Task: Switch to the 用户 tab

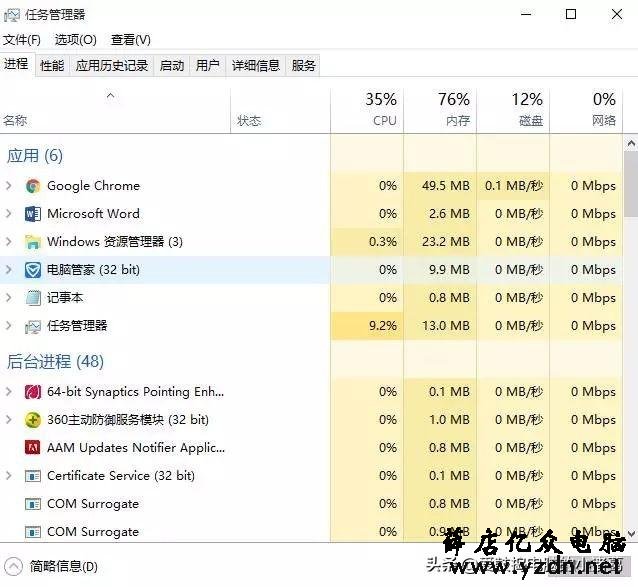Action: [208, 65]
